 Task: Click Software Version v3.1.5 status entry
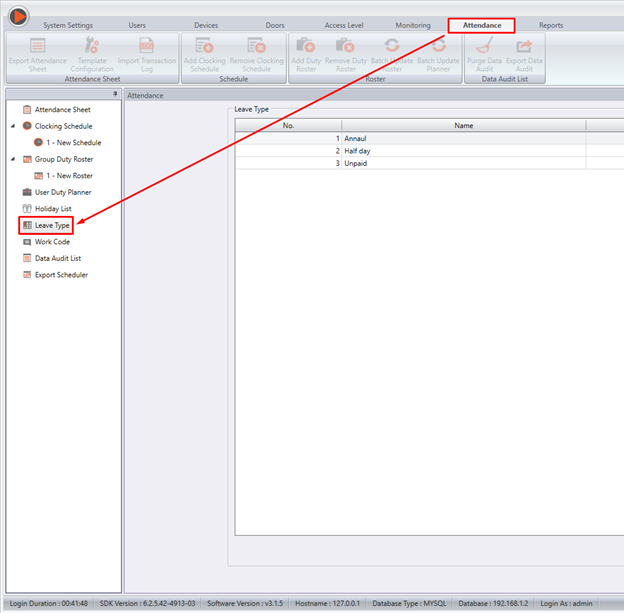click(x=245, y=603)
